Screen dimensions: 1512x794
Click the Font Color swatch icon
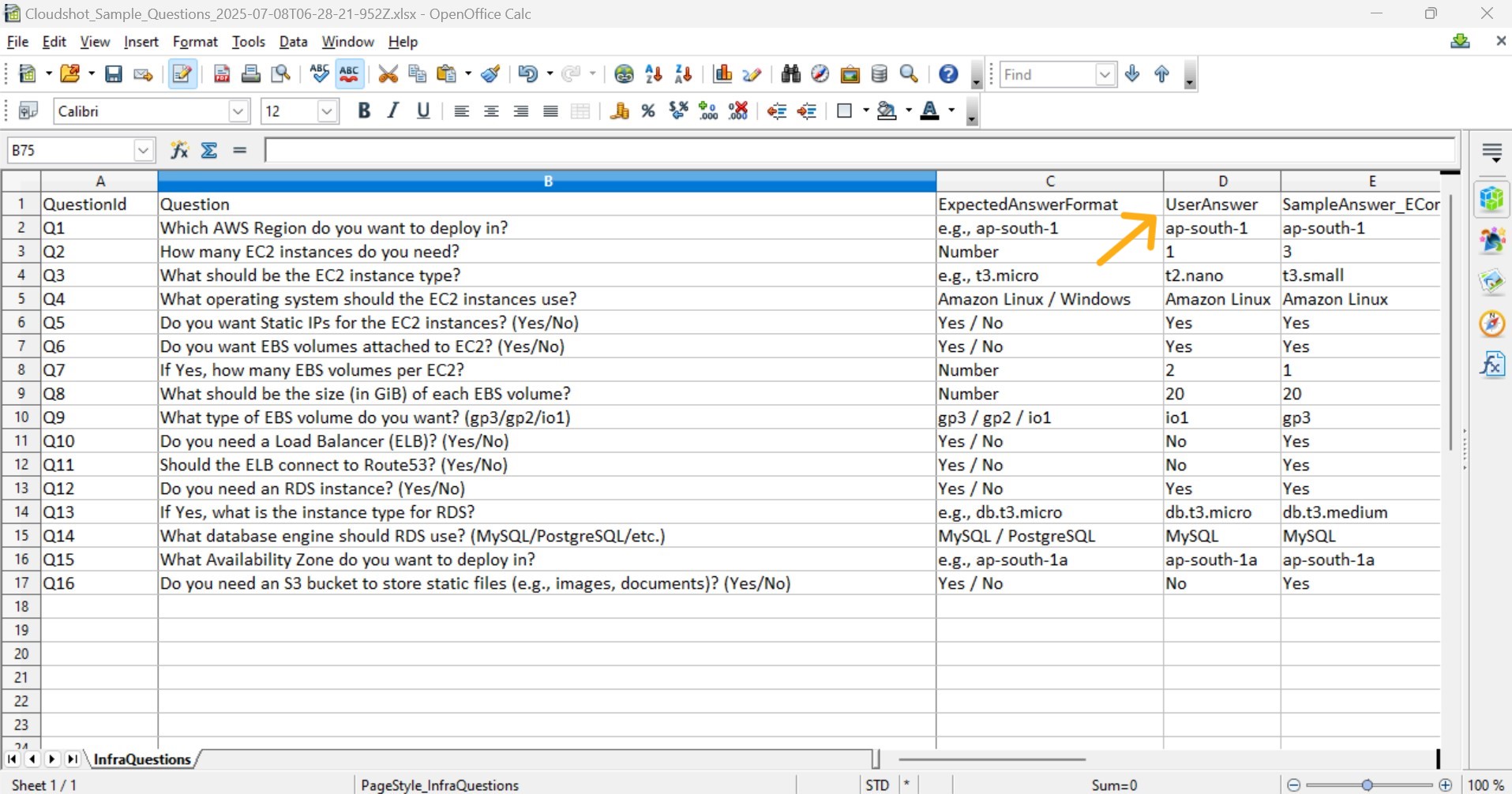930,111
